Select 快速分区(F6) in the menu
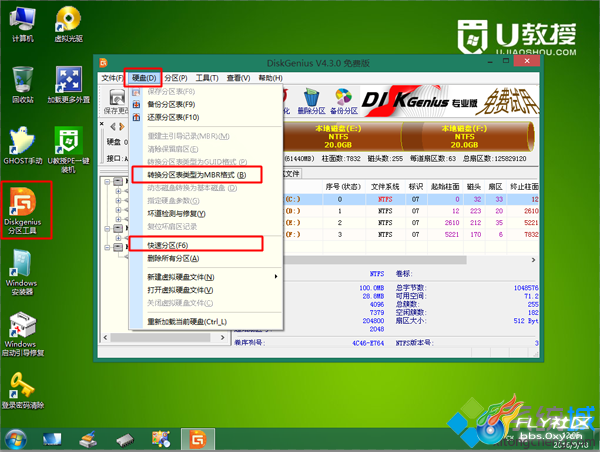 click(206, 245)
